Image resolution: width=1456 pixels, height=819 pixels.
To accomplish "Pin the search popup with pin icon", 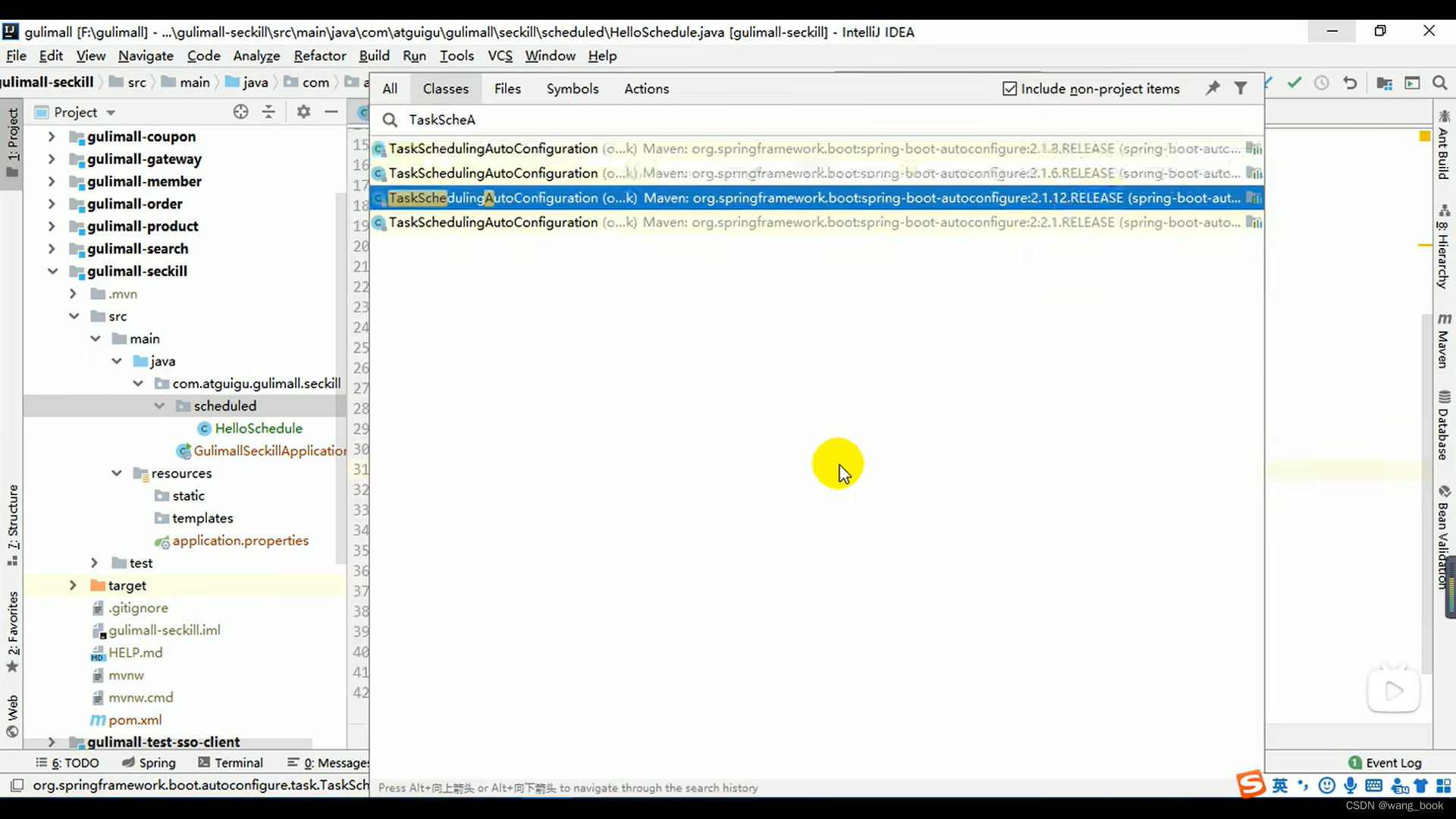I will 1213,89.
